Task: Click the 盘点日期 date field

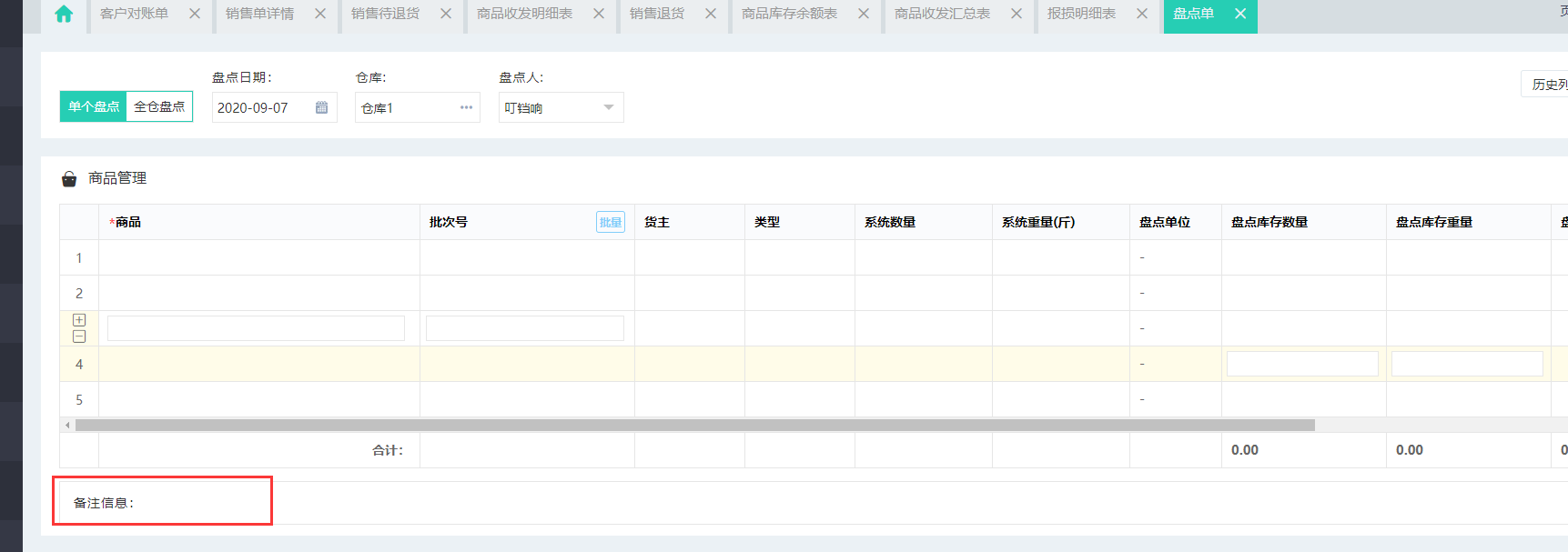Action: (274, 107)
